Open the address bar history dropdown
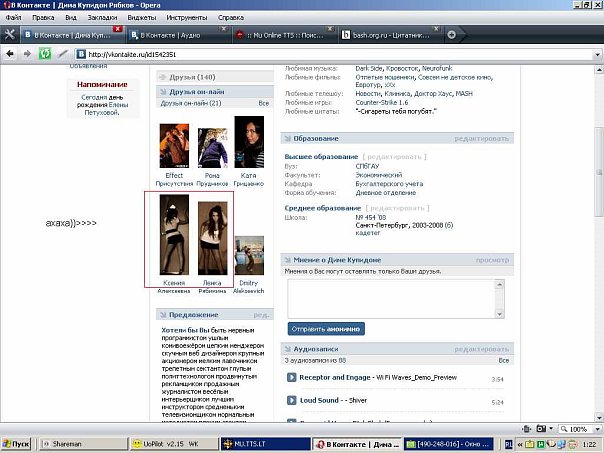This screenshot has height=453, width=604. pyautogui.click(x=597, y=54)
